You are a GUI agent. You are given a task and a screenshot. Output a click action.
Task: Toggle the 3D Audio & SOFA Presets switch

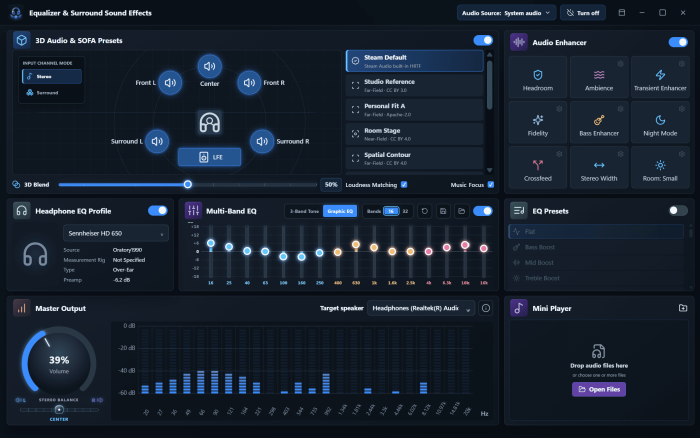click(483, 40)
